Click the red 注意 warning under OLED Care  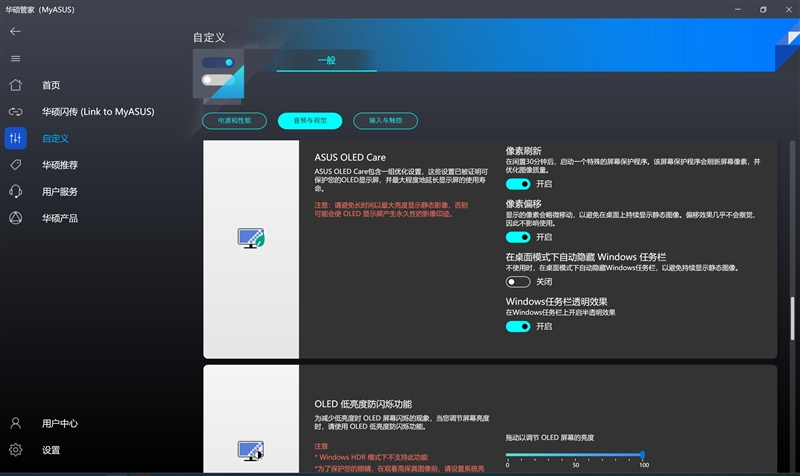pyautogui.click(x=391, y=209)
